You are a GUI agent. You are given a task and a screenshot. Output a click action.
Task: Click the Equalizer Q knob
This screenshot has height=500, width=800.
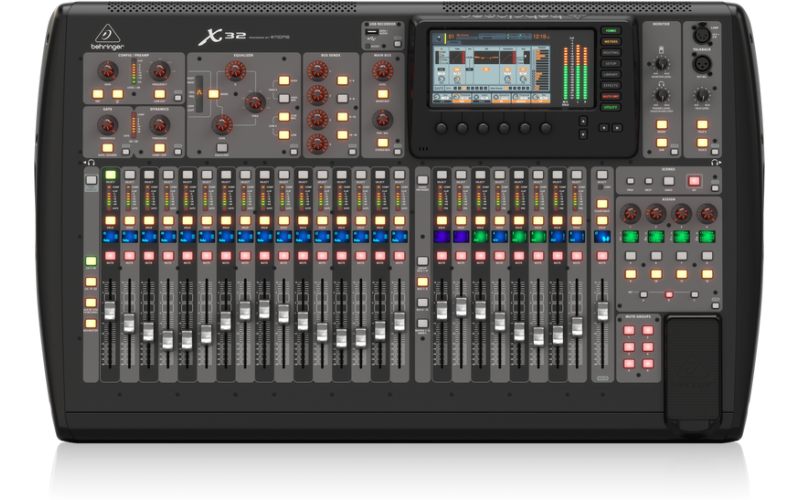pos(235,70)
